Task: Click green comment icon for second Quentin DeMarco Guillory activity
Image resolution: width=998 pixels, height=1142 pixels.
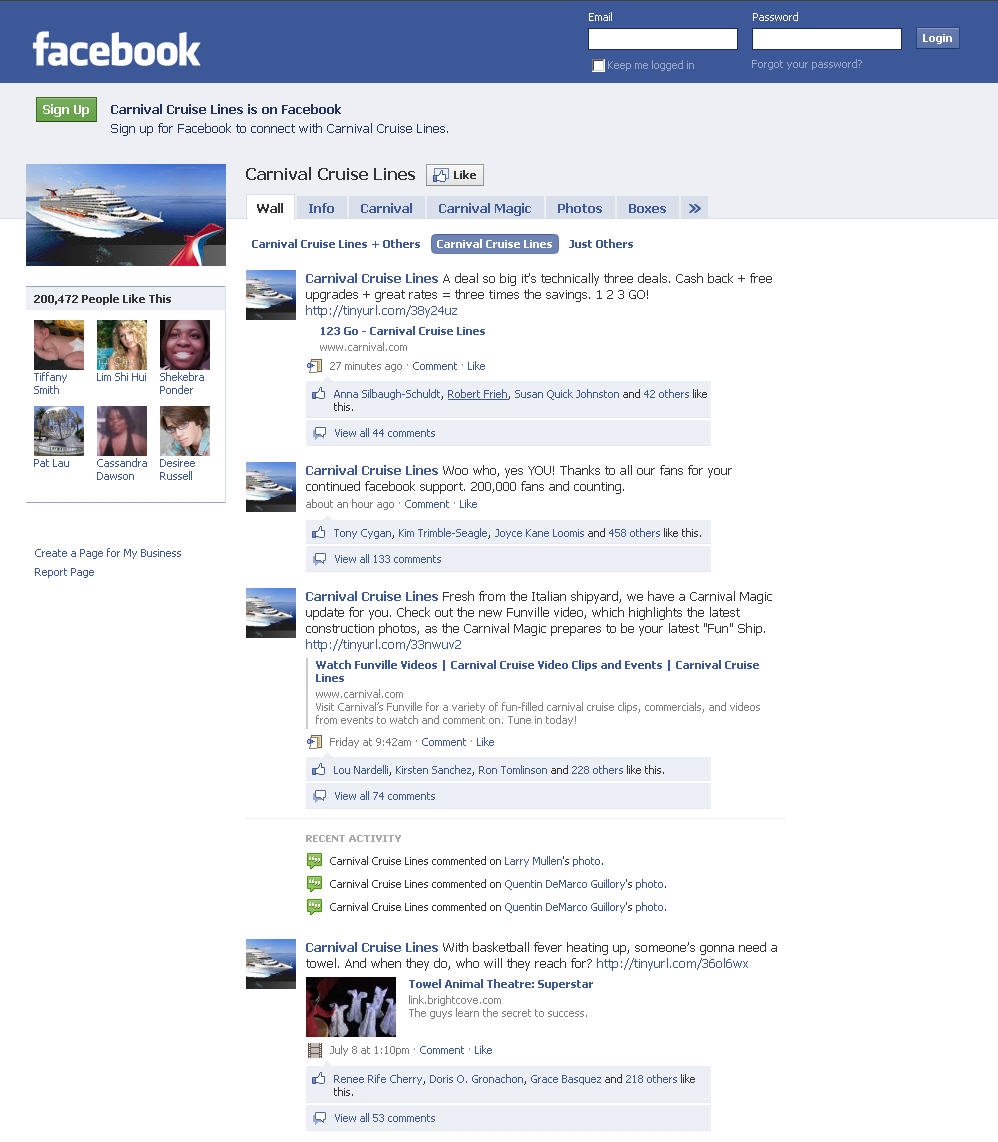Action: (314, 907)
